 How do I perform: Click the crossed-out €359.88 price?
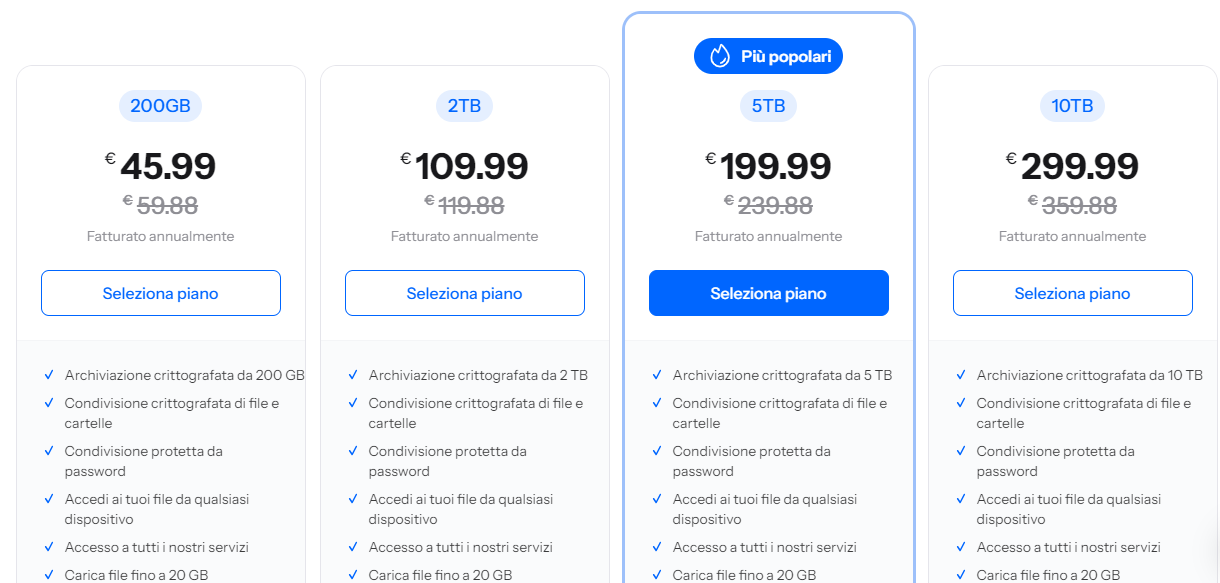tap(1079, 205)
